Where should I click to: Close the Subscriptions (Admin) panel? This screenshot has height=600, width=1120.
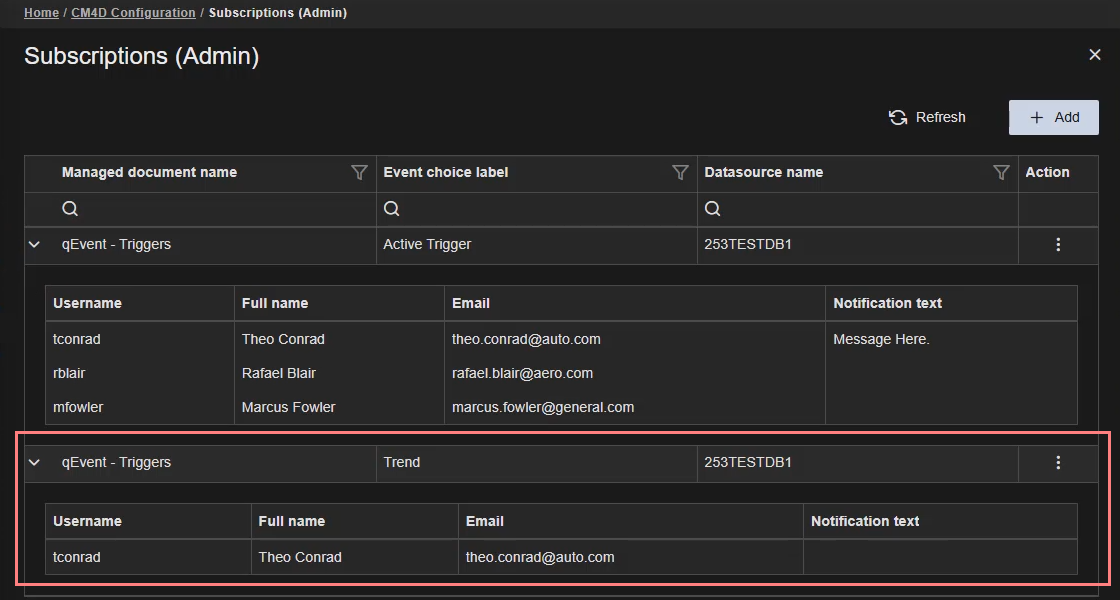[x=1094, y=55]
